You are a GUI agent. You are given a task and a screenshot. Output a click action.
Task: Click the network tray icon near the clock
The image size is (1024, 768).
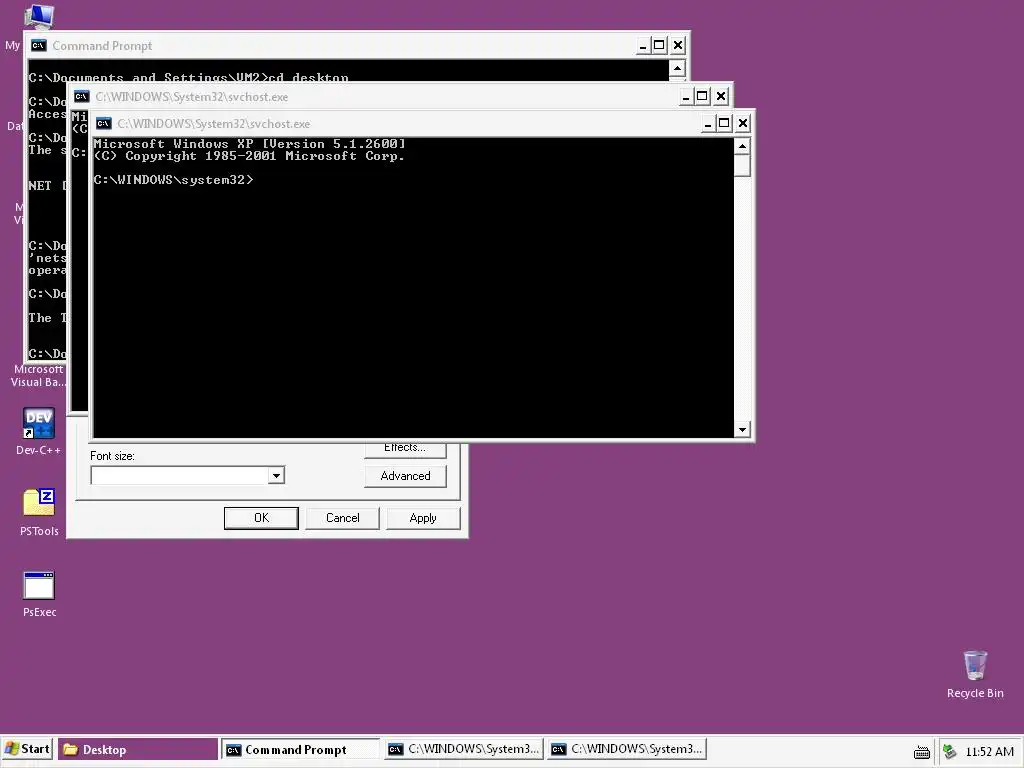pos(950,752)
